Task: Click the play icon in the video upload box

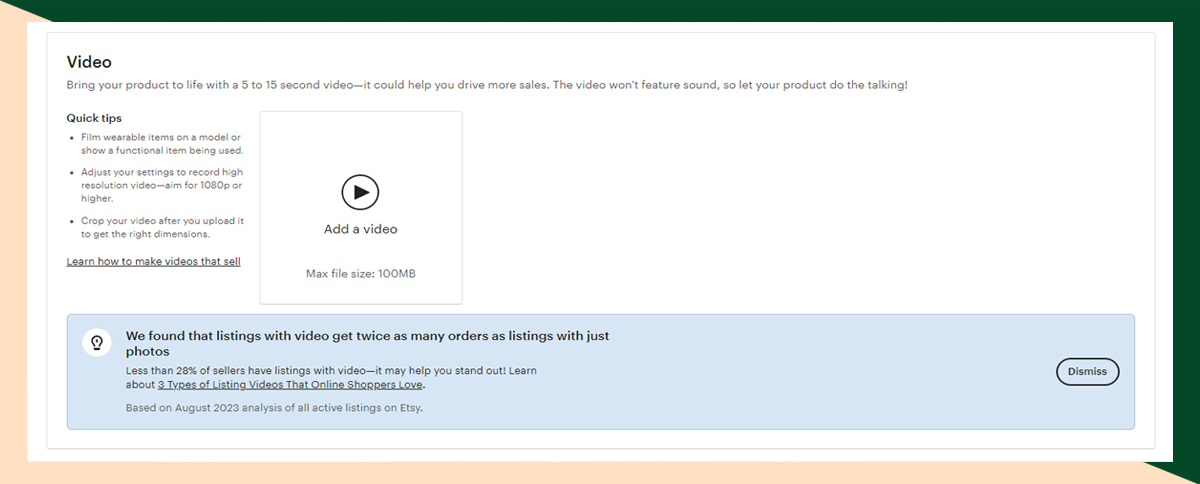Action: point(360,191)
